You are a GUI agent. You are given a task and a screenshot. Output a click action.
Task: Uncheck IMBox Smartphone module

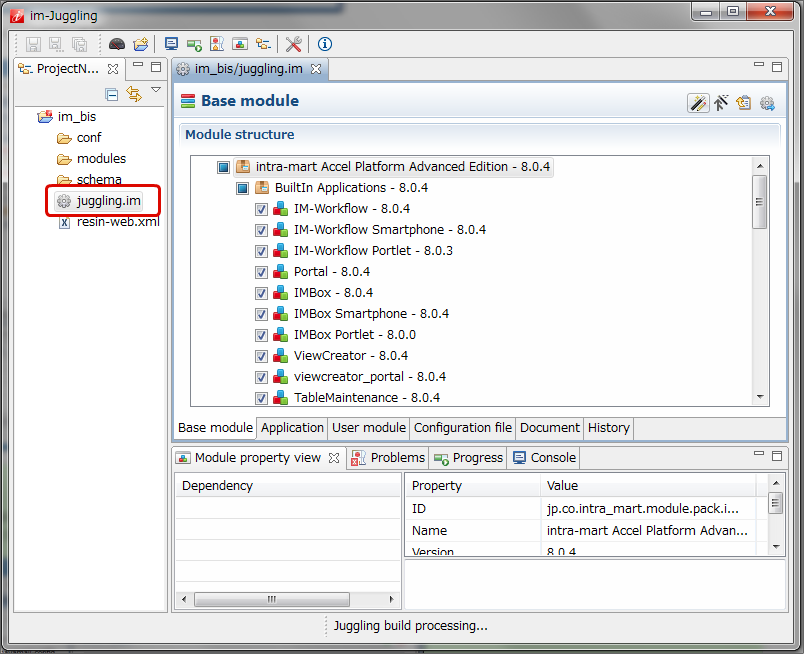(261, 314)
